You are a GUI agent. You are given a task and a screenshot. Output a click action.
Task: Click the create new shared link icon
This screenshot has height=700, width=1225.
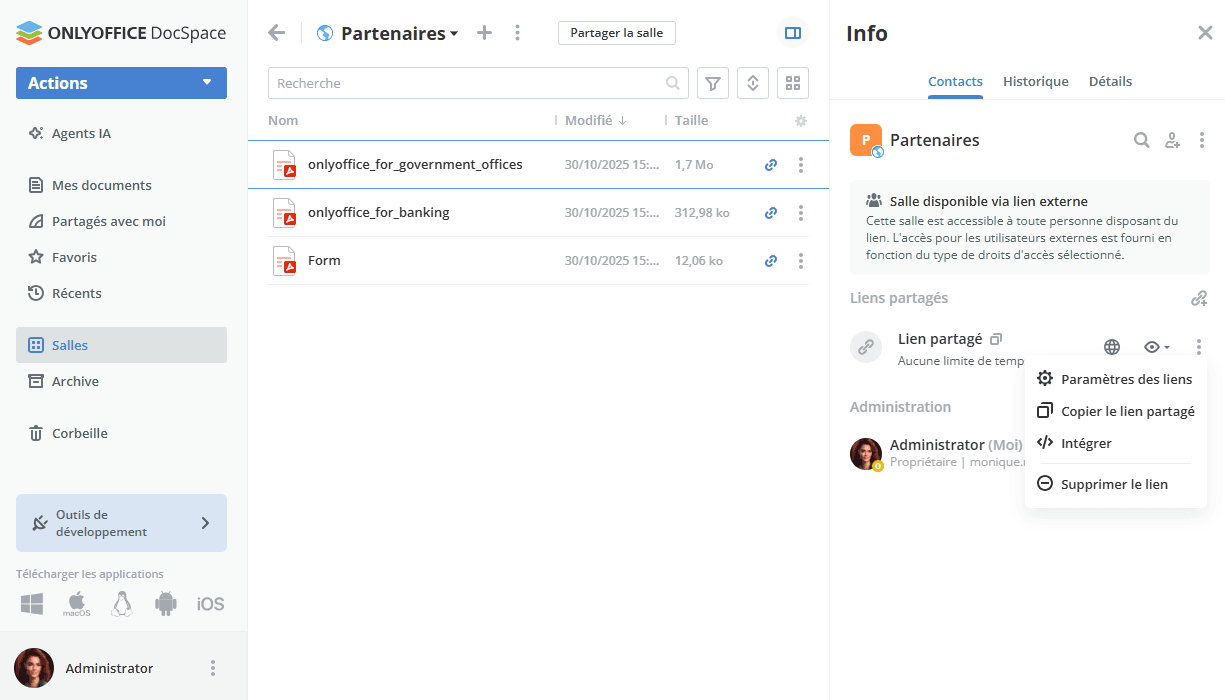click(x=1198, y=298)
